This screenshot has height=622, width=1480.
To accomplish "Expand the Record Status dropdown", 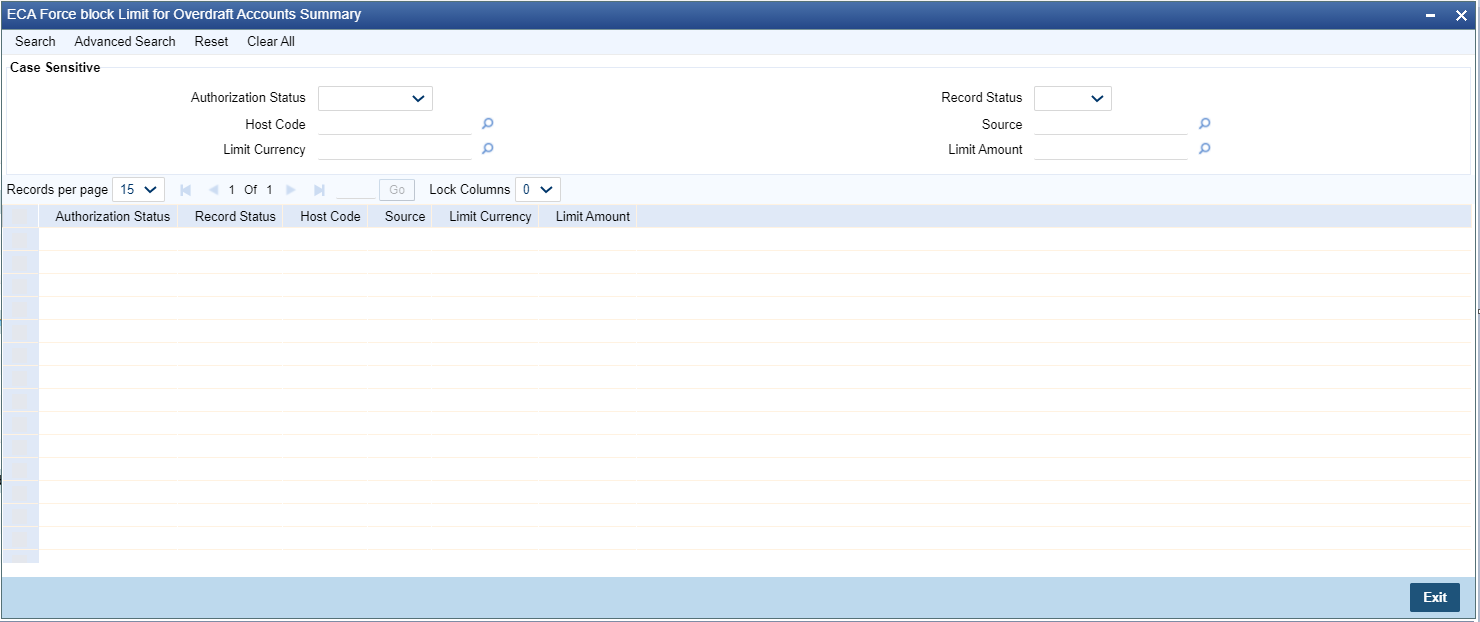I will (1073, 98).
